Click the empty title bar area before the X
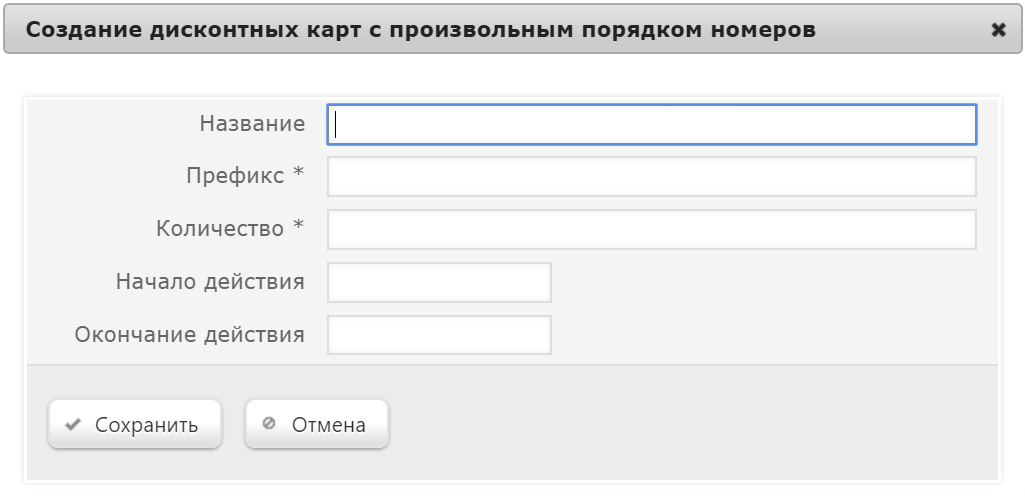The image size is (1025, 496). point(900,30)
